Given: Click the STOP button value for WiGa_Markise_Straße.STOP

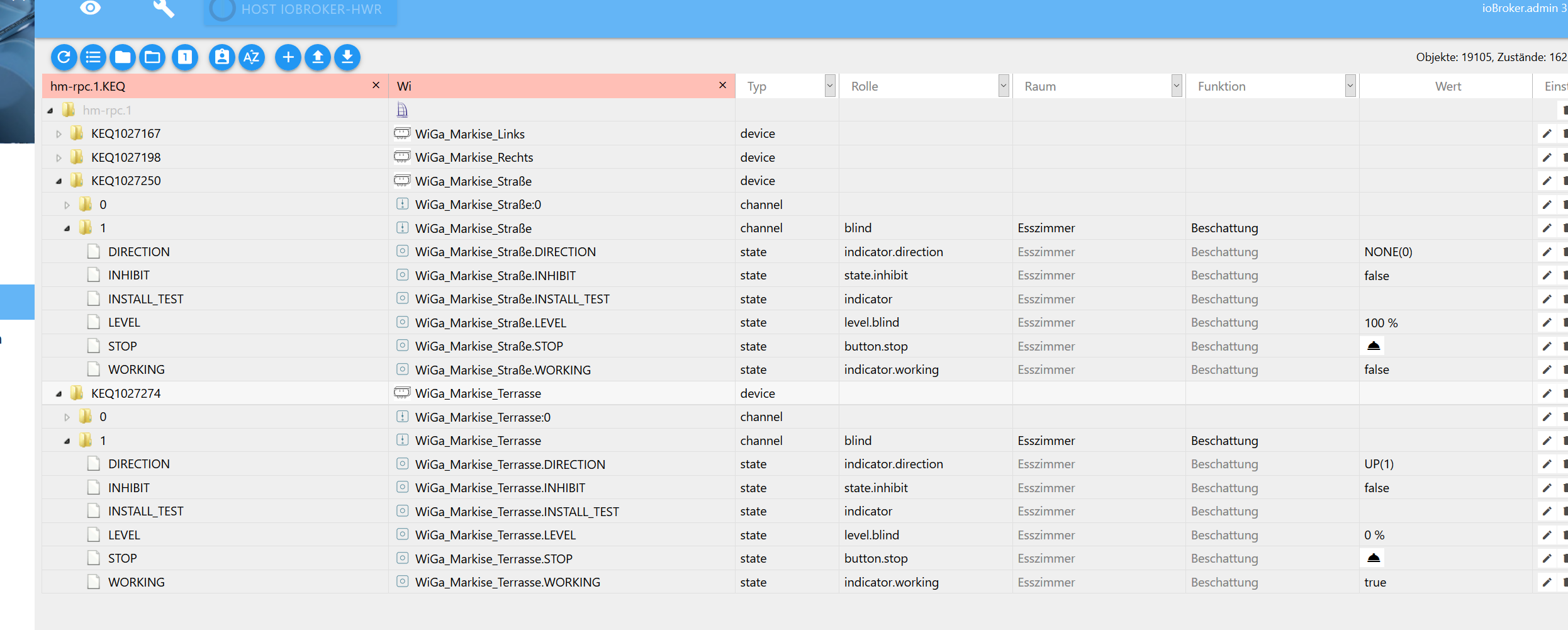Looking at the screenshot, I should click(x=1374, y=346).
